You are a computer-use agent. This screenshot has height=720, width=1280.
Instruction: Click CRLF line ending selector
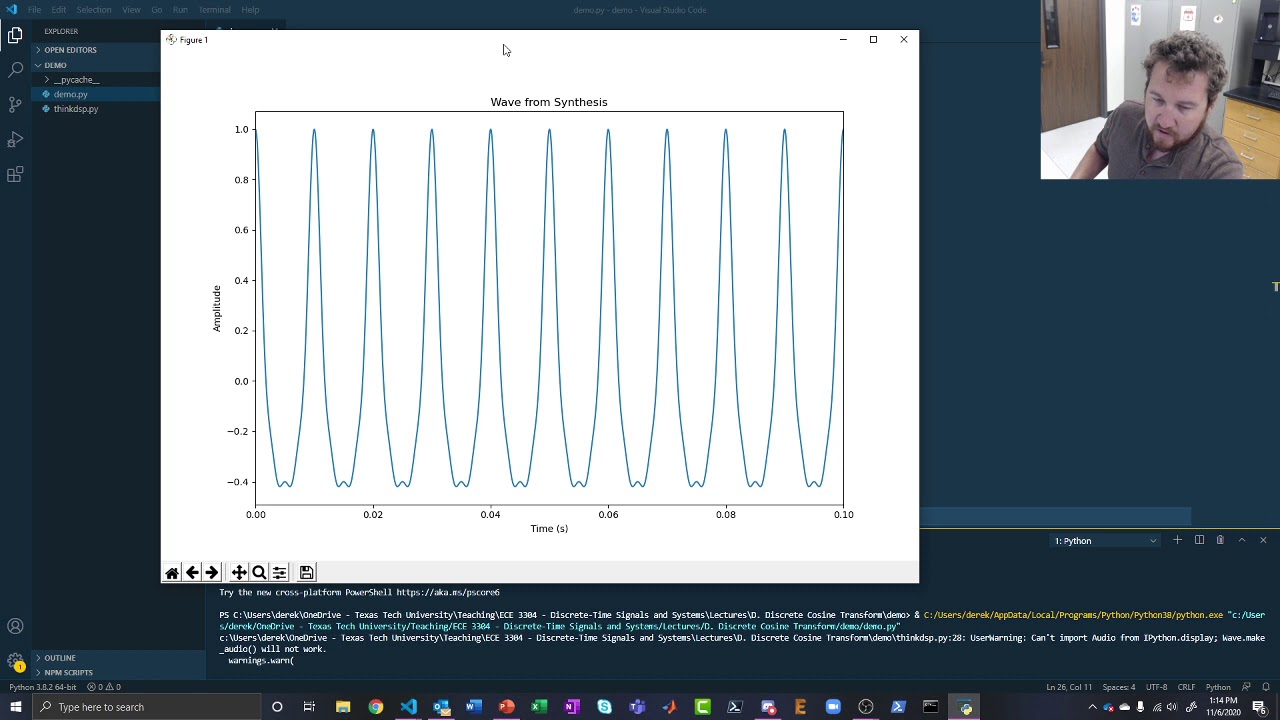click(1186, 687)
